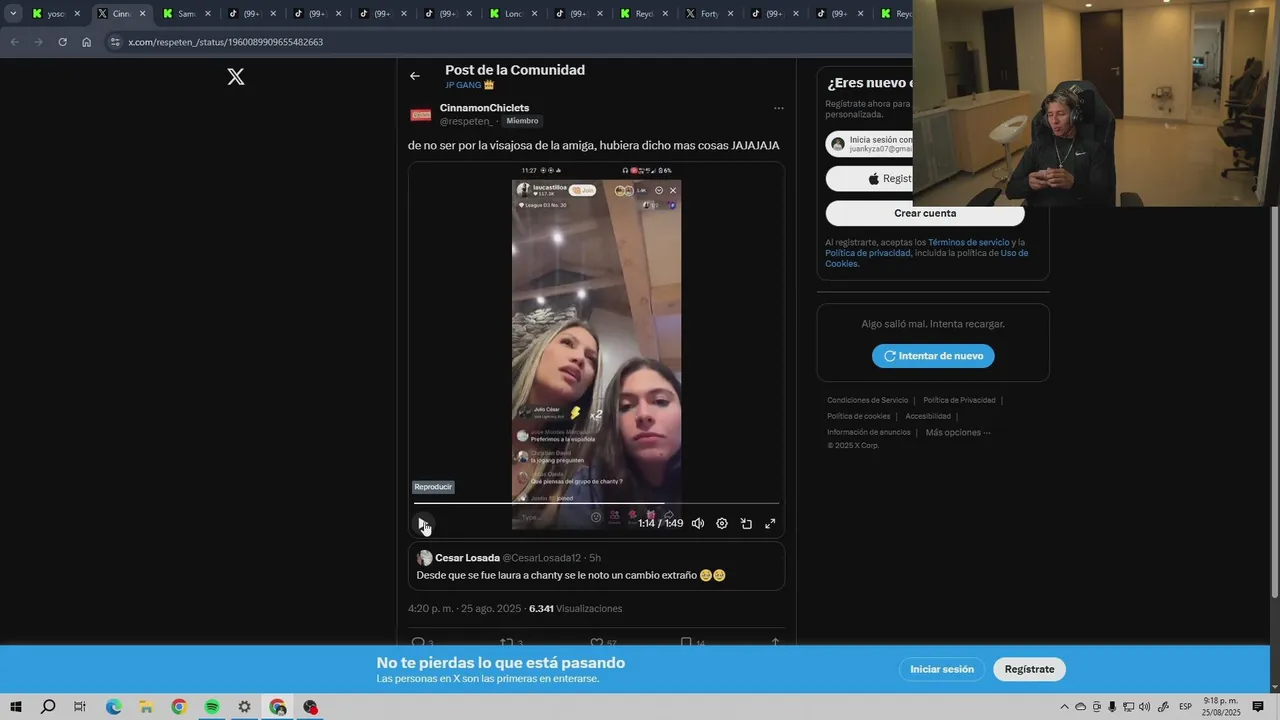Mute the video volume

698,523
